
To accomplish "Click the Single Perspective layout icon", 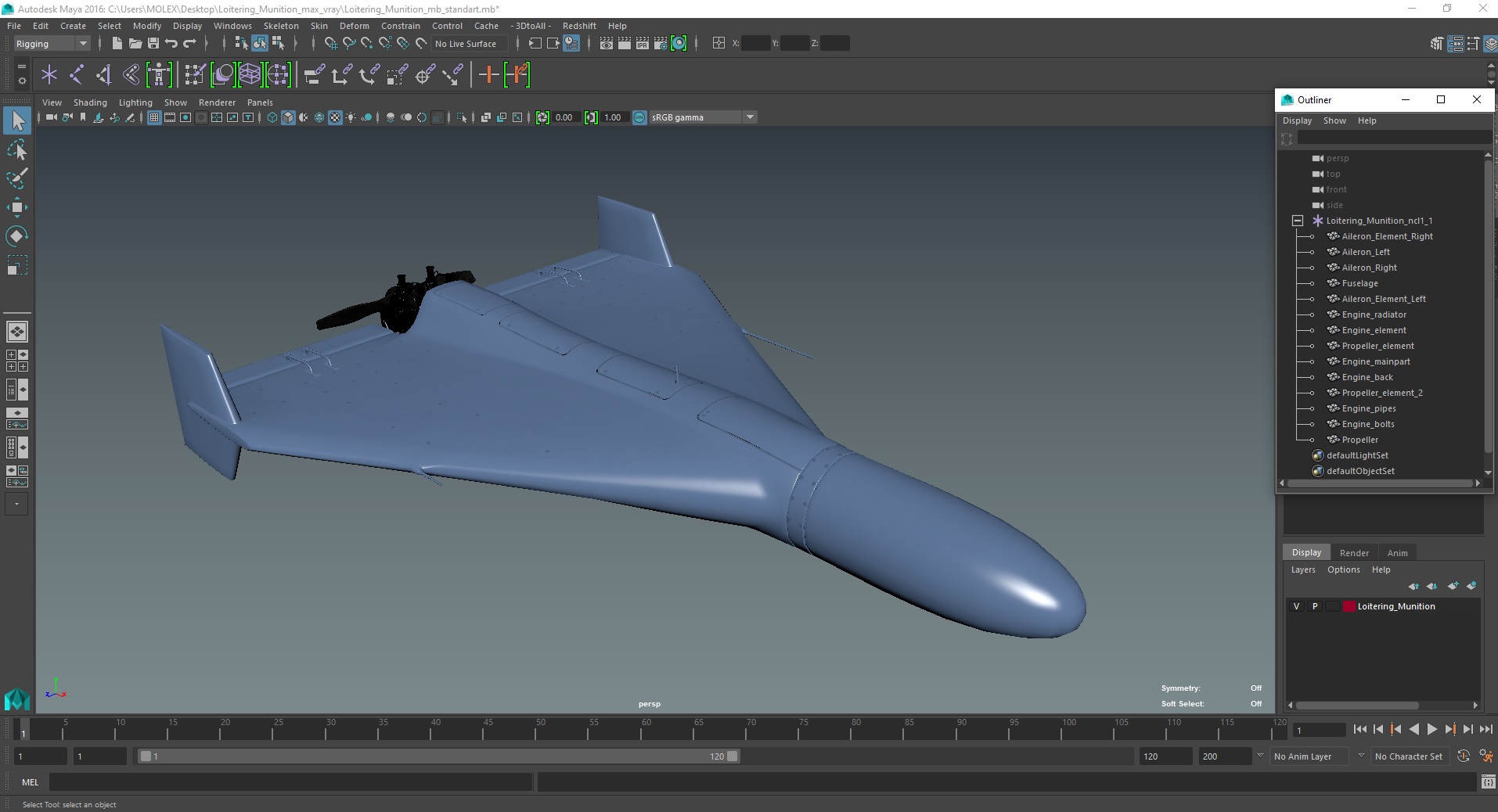I will point(17,332).
